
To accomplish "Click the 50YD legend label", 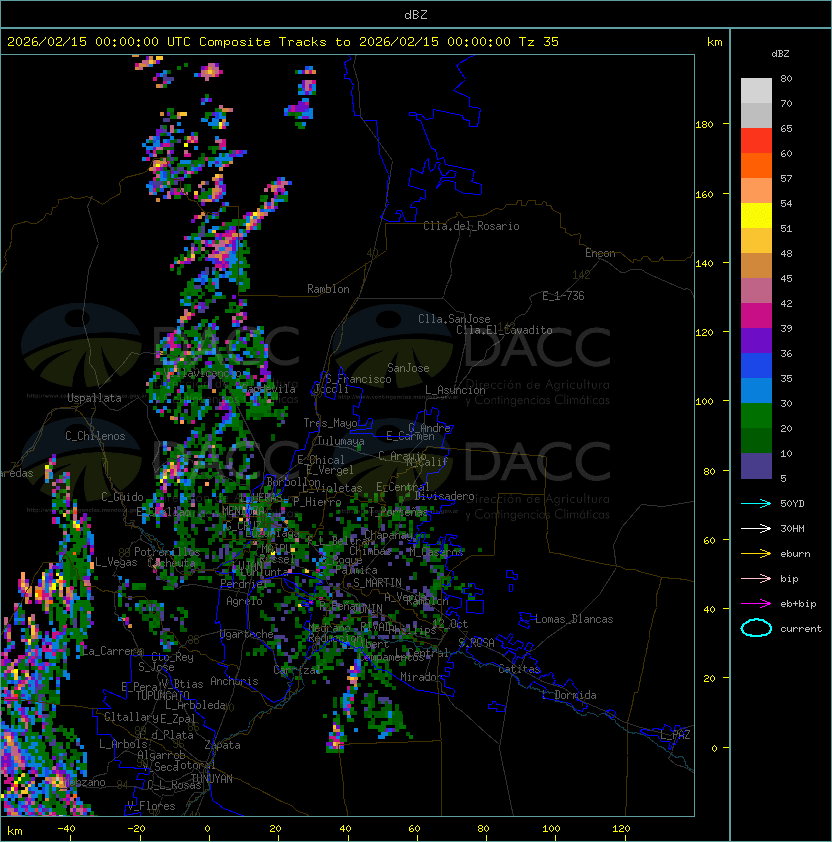I will [792, 504].
